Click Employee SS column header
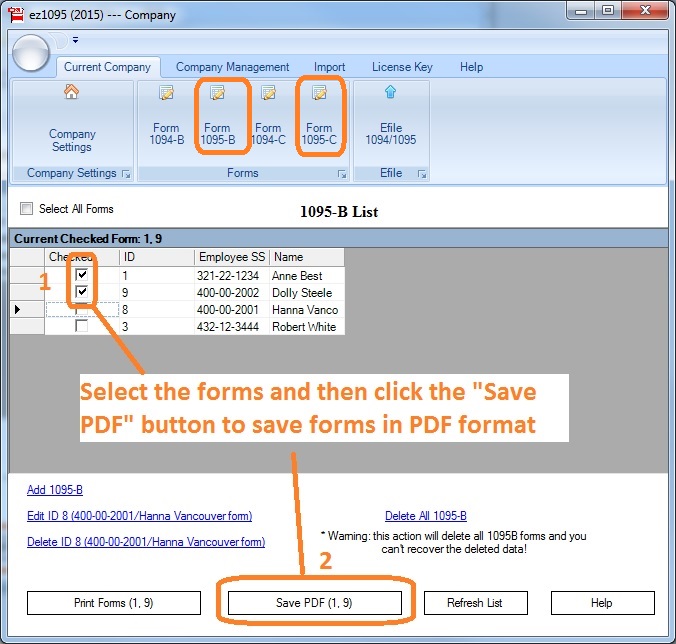The image size is (676, 644). point(232,257)
